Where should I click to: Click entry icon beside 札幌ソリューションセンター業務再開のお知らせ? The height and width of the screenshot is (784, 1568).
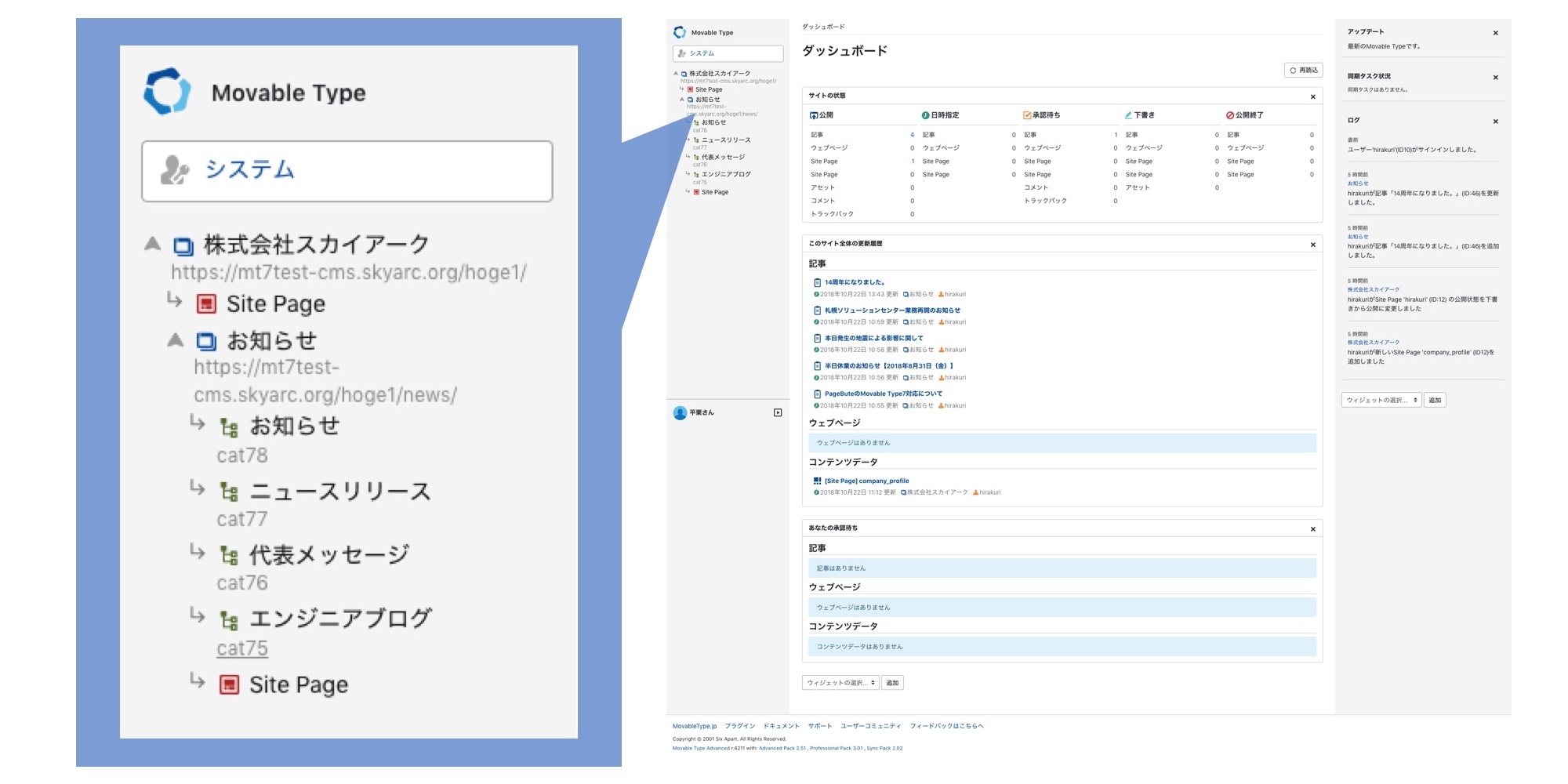pyautogui.click(x=817, y=310)
